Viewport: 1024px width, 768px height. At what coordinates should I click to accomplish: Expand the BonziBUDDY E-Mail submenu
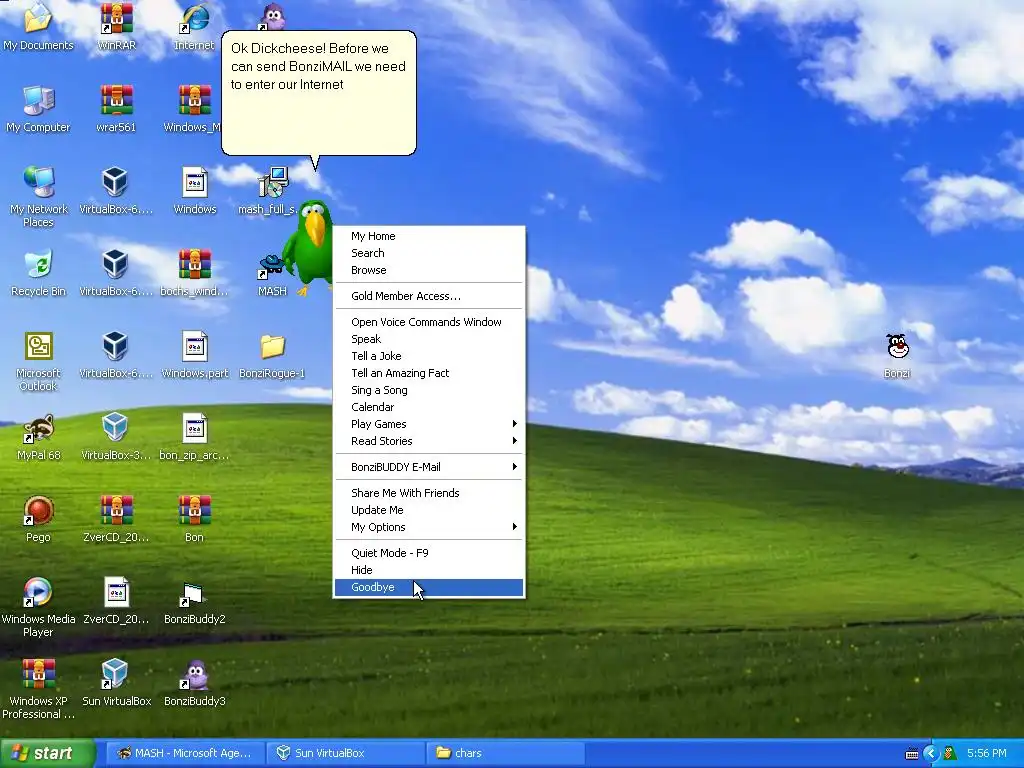pos(429,467)
